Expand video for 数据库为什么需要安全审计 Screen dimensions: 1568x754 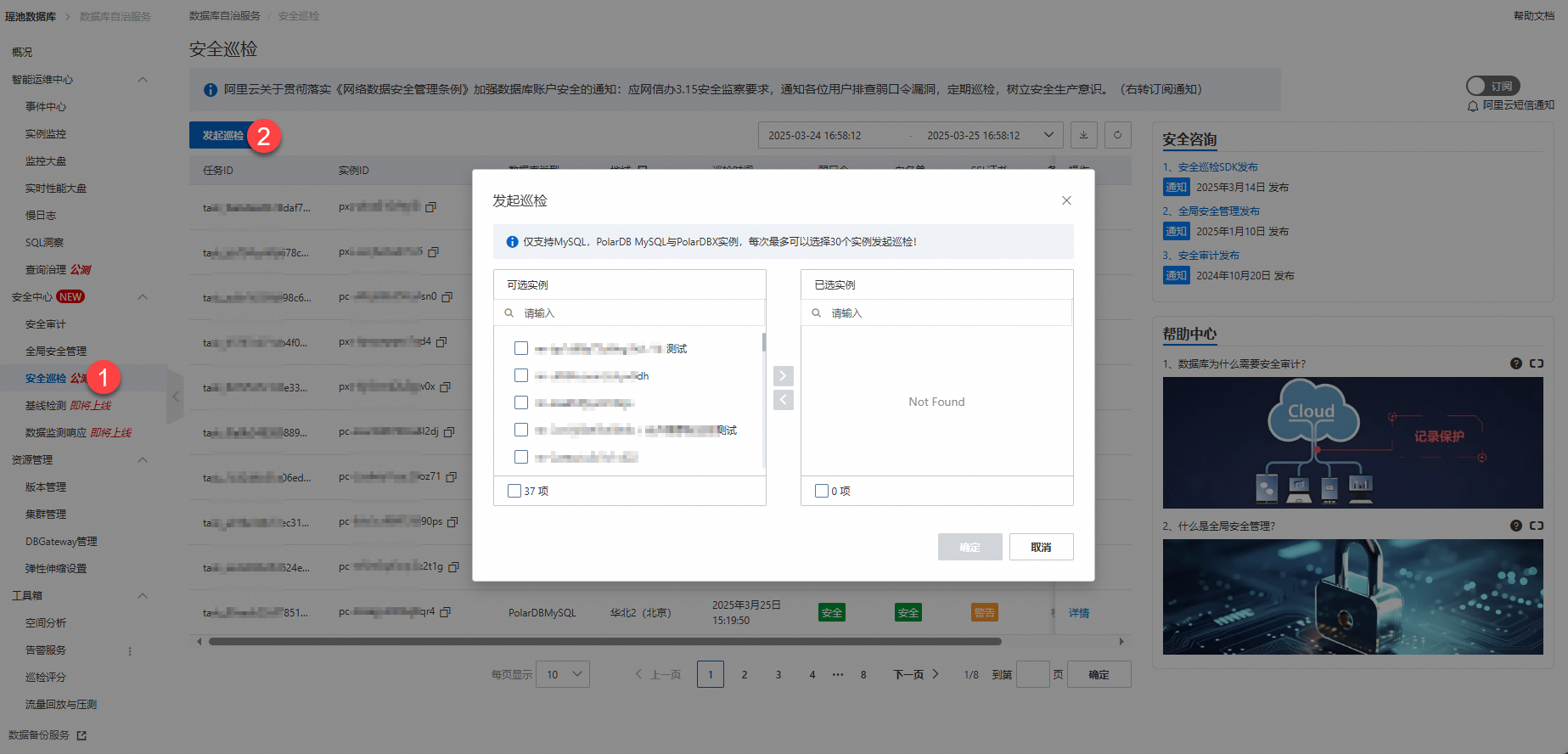pyautogui.click(x=1537, y=363)
